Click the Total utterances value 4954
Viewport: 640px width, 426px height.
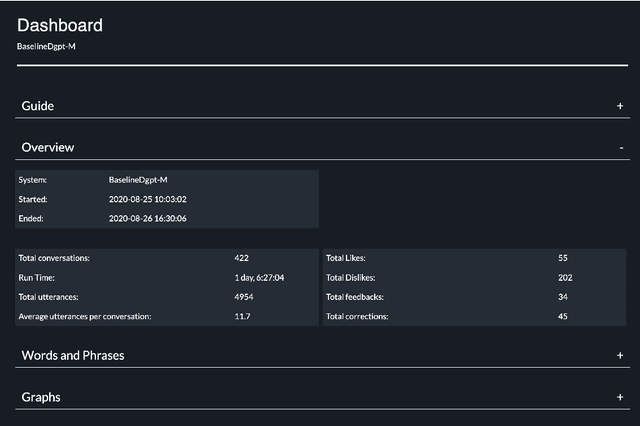tap(244, 297)
